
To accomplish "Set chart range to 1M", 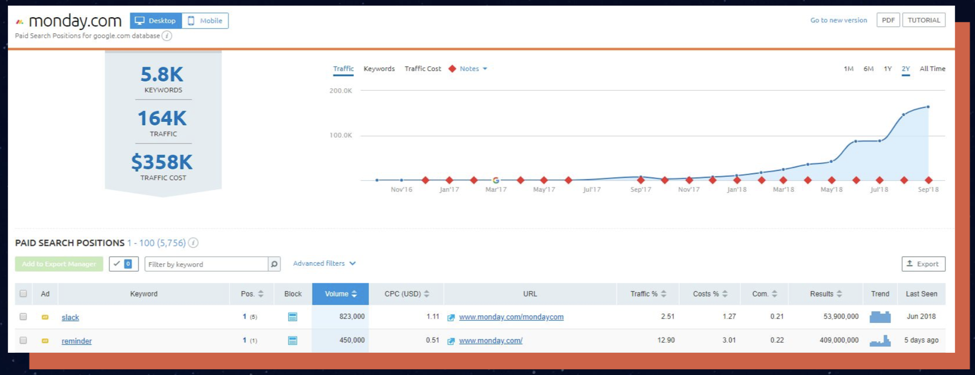I will click(849, 69).
